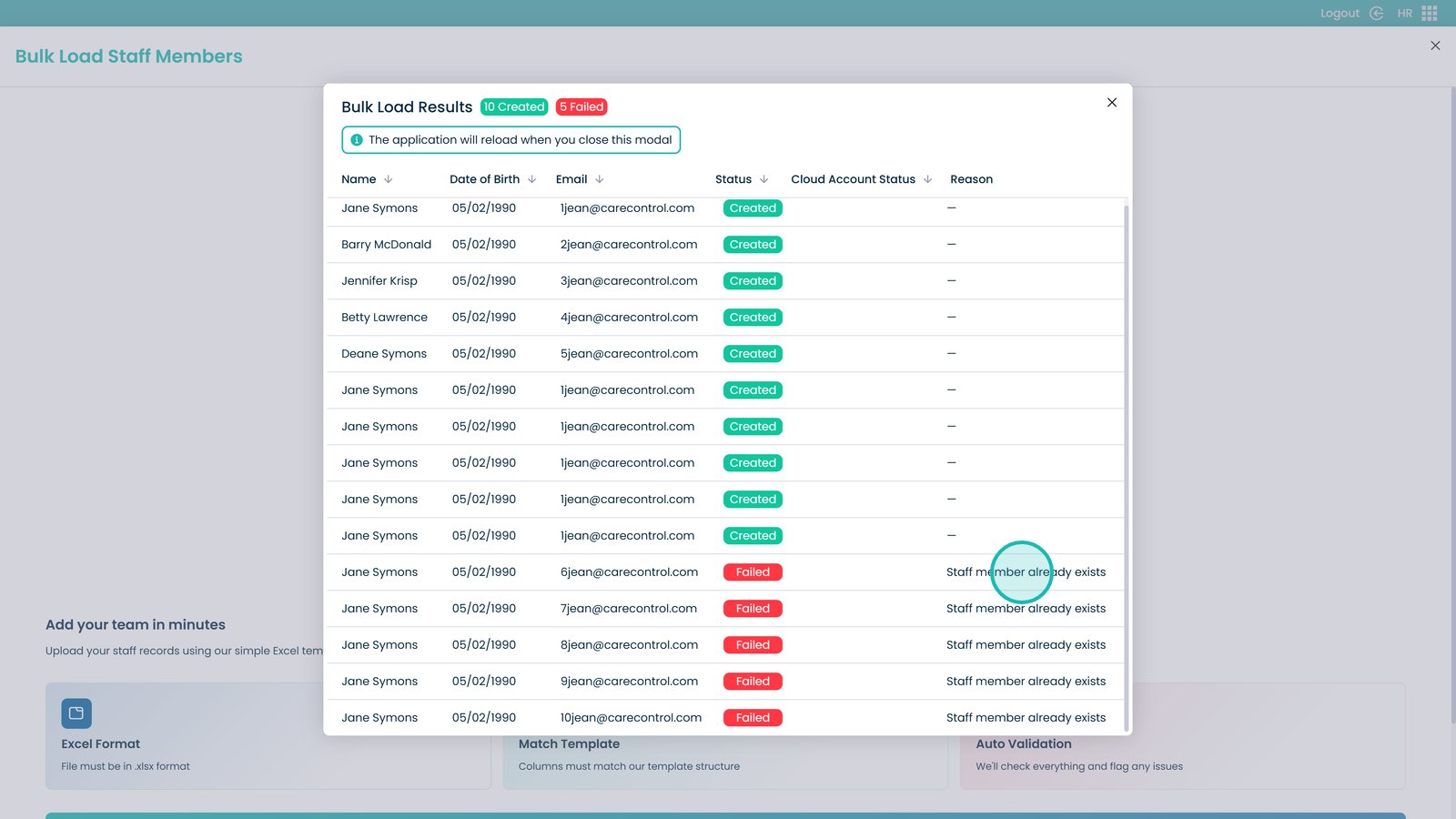The image size is (1456, 819).
Task: Close the Bulk Load Results modal
Action: (1111, 103)
